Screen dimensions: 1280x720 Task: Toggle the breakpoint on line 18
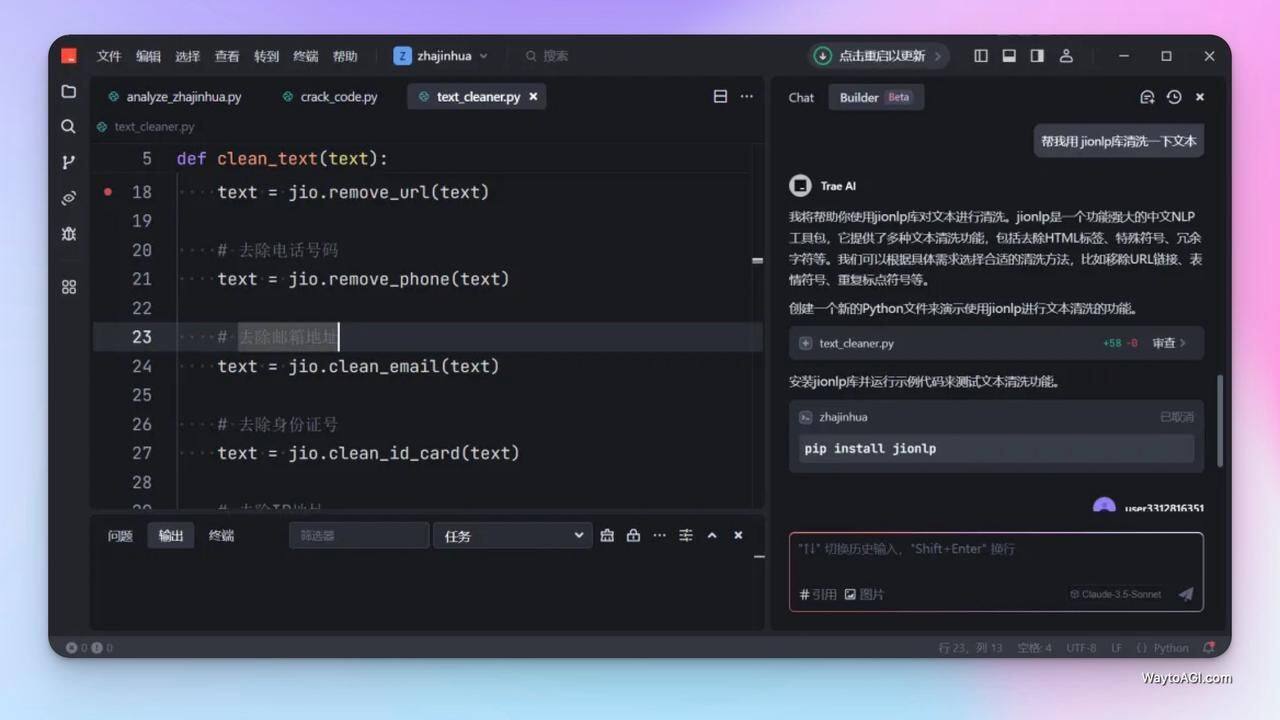coord(108,192)
